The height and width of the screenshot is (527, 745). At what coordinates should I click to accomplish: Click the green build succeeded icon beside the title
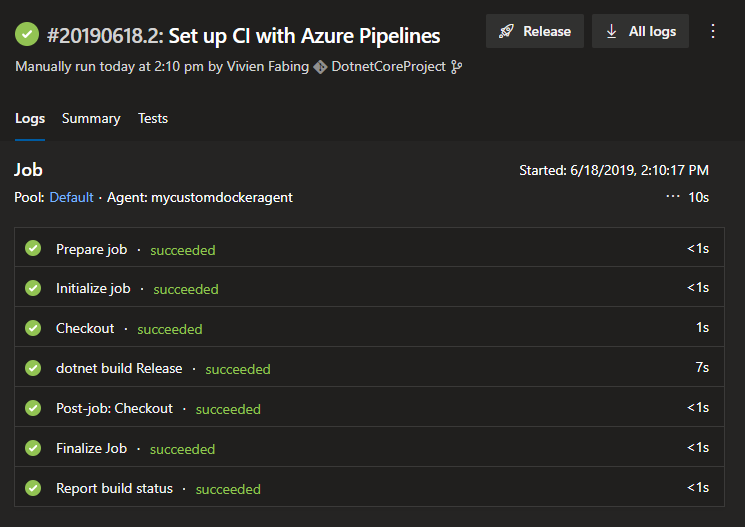[x=27, y=34]
